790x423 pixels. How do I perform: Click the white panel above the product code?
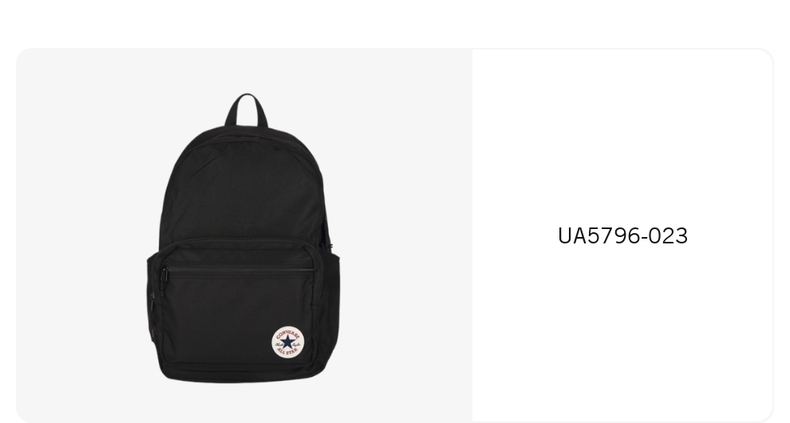coord(623,136)
